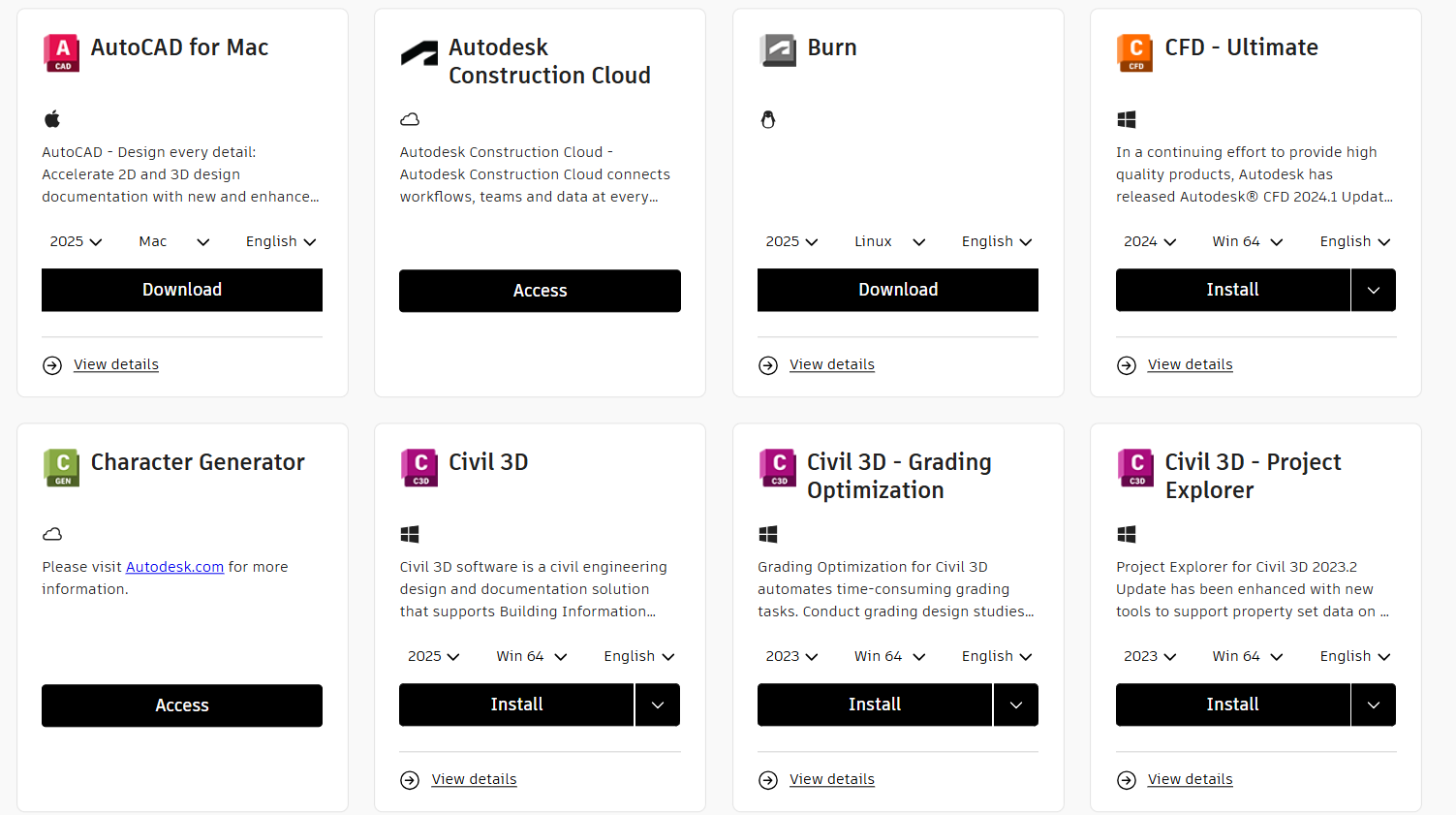Click the Character Generator product icon

coord(62,467)
